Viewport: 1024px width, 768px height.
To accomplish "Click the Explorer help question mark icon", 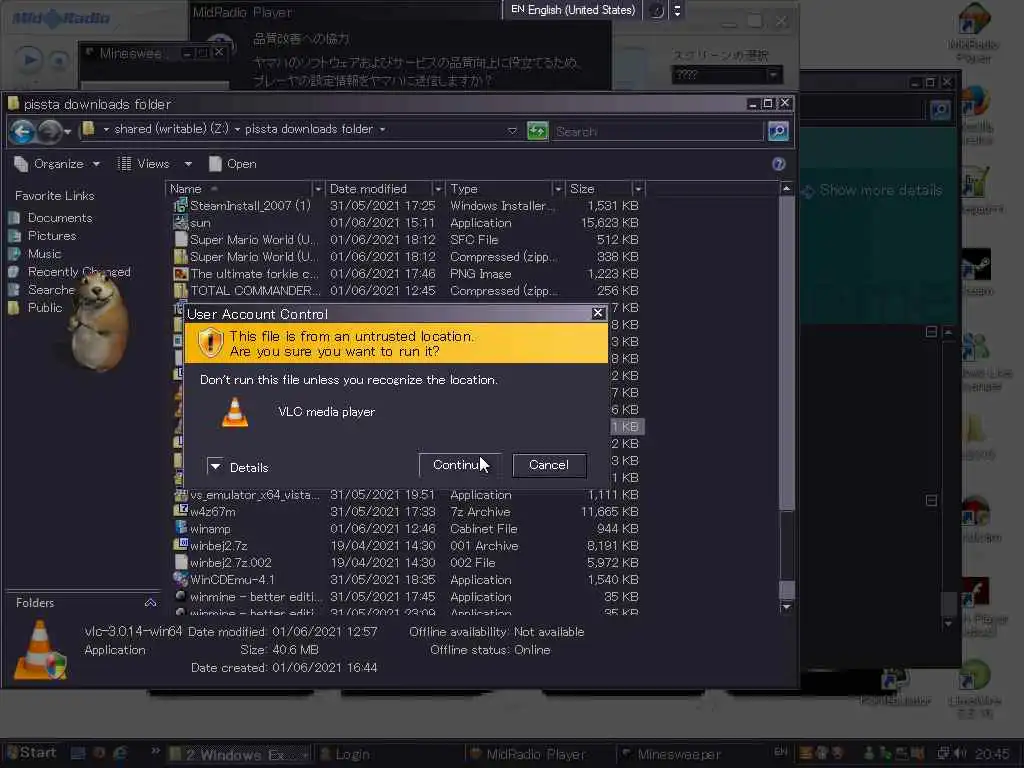I will [x=778, y=164].
